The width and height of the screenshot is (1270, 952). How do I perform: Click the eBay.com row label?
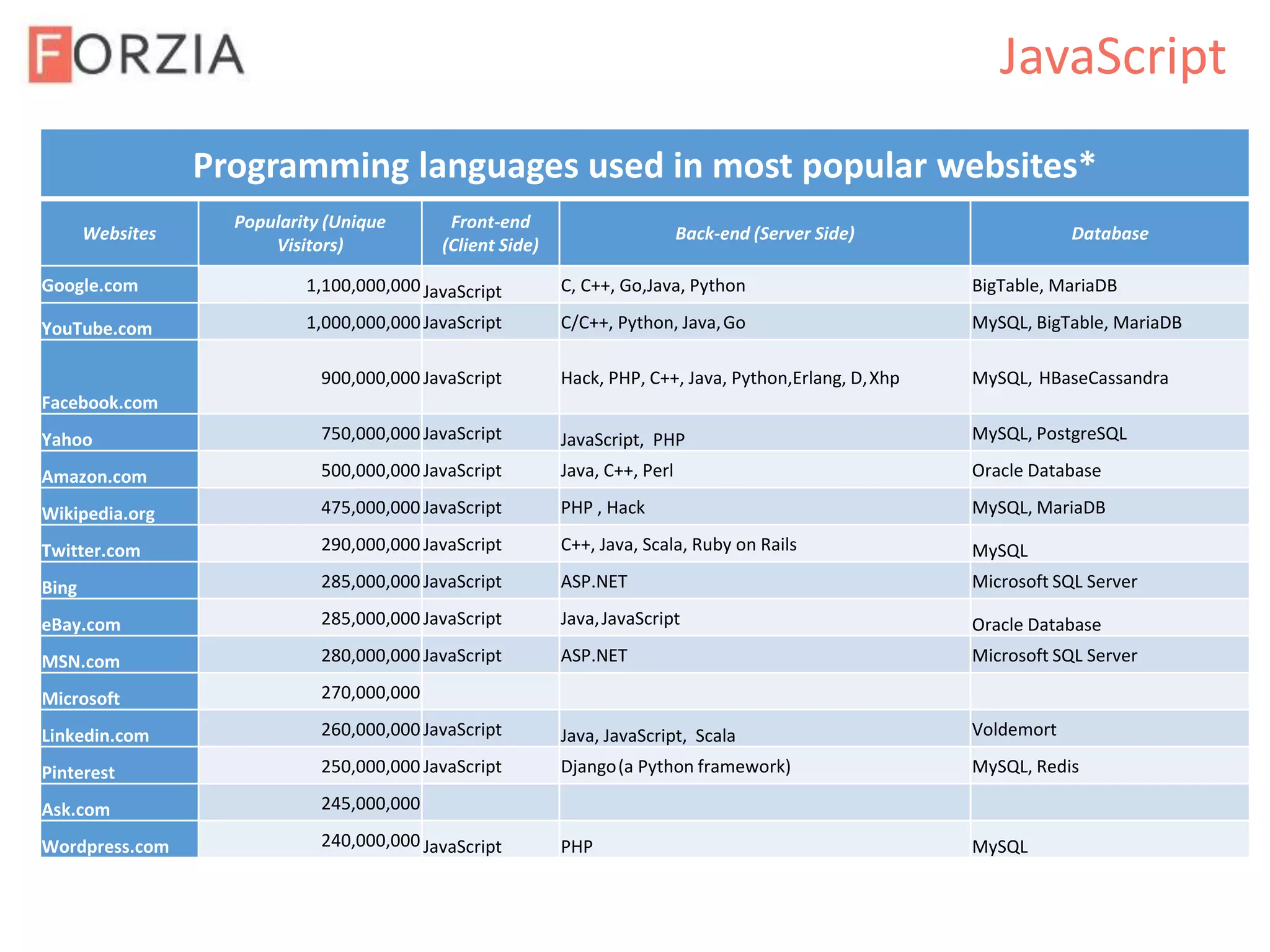[81, 625]
